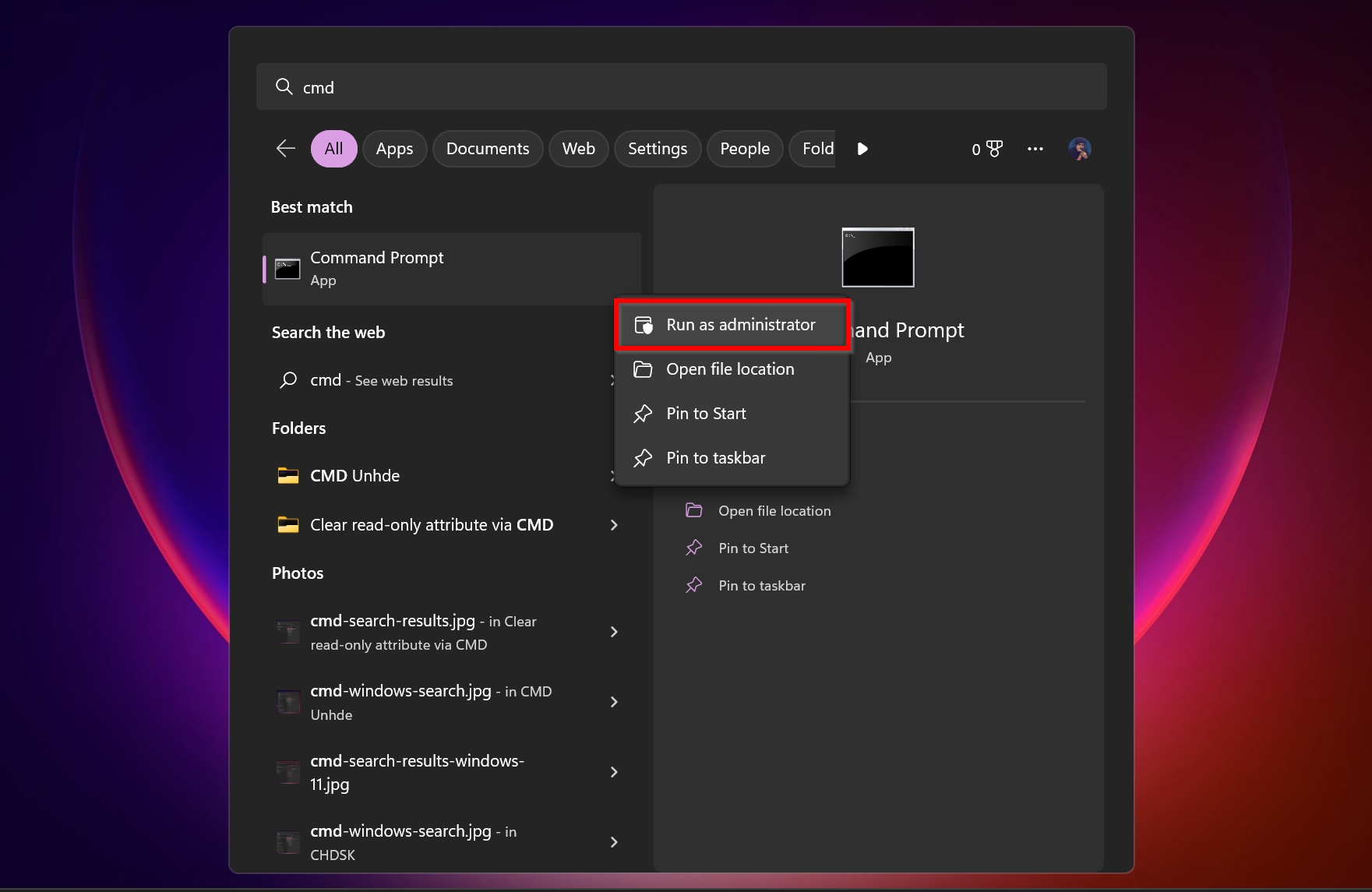Click the folder icon in context menu
1372x892 pixels.
[643, 368]
